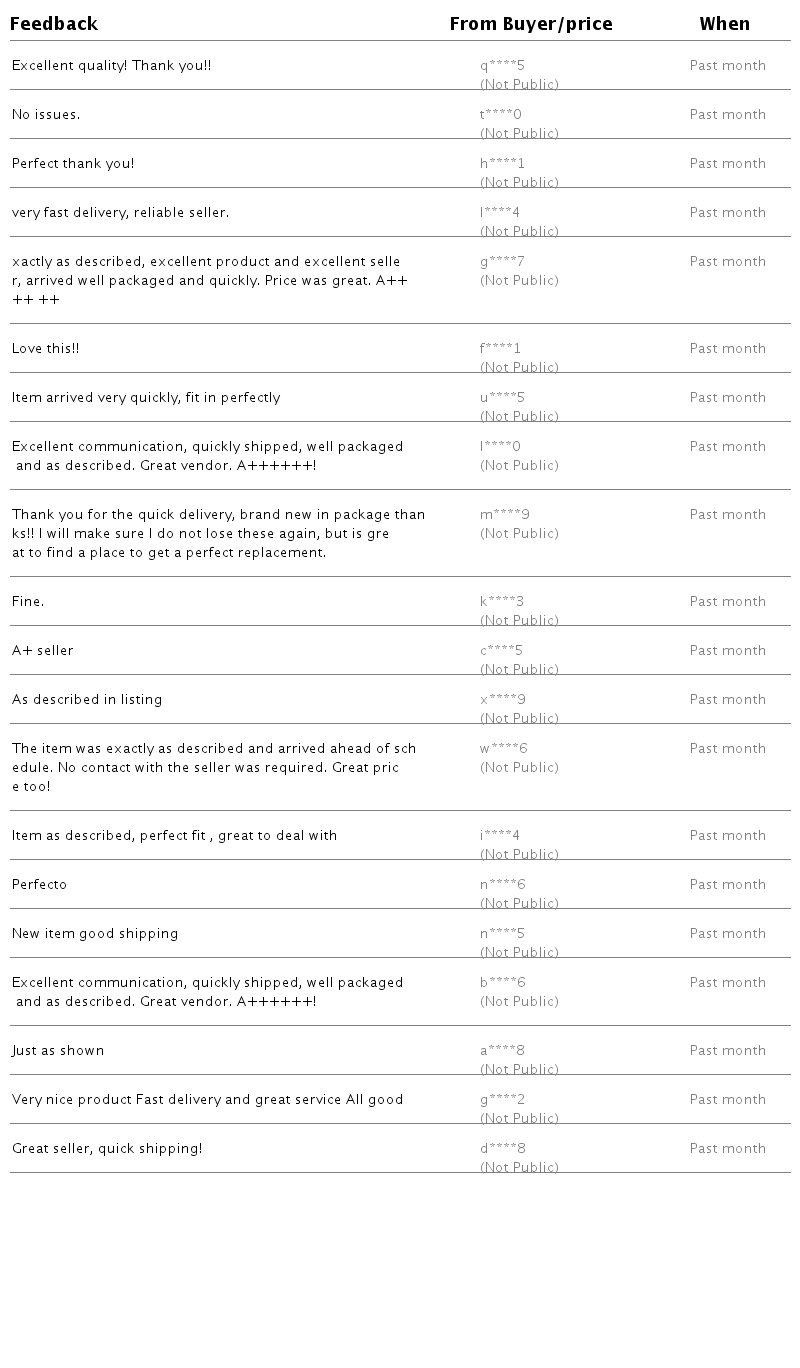Select the "A+ seller" feedback row
Screen dimensions: 800x1368
click(43, 651)
